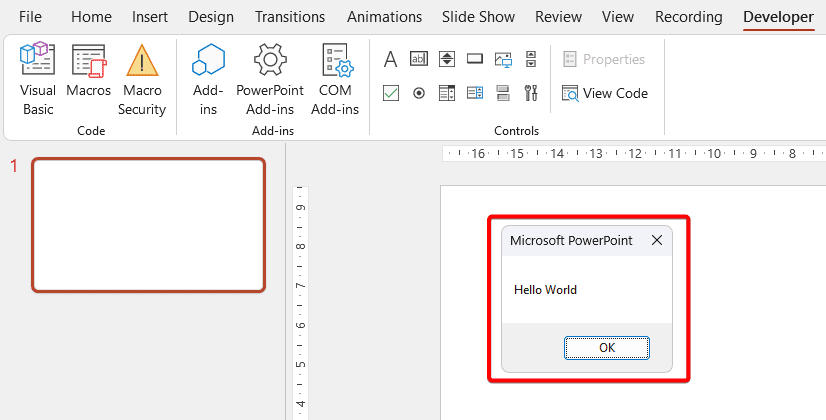Click OK in the Hello World dialog

[607, 348]
